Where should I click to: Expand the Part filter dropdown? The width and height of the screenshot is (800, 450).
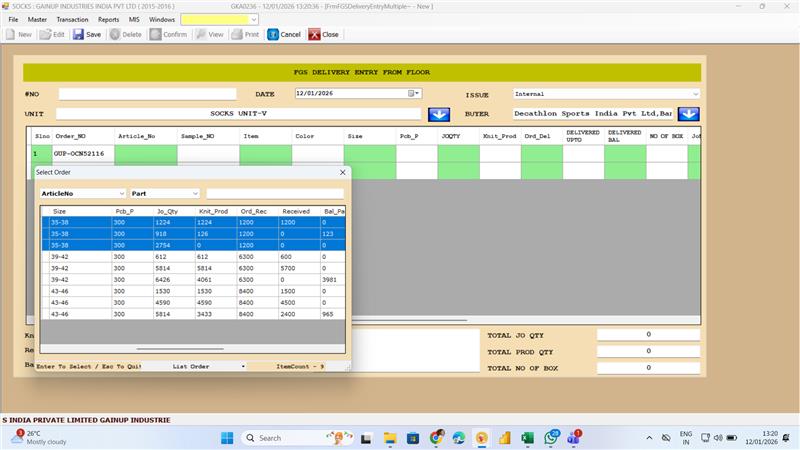[x=195, y=193]
